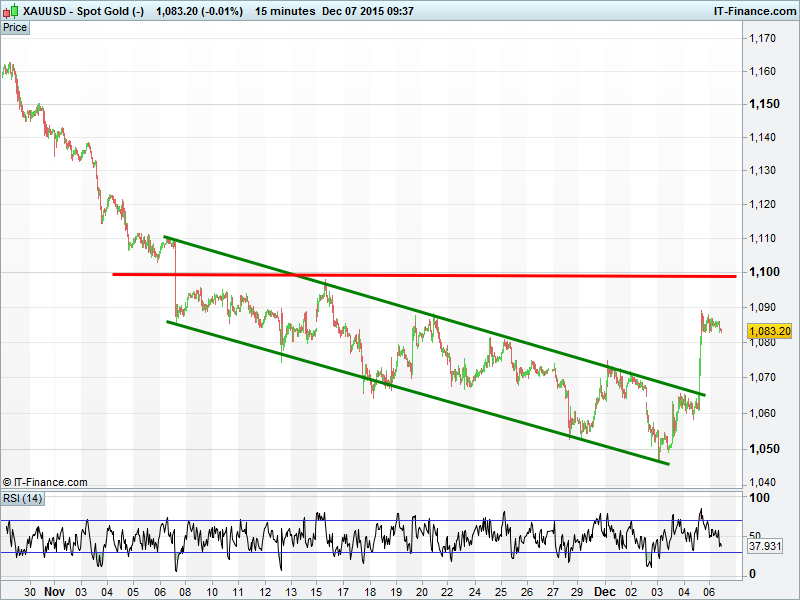800x600 pixels.
Task: Click the Nov label on date axis
Action: 55,591
